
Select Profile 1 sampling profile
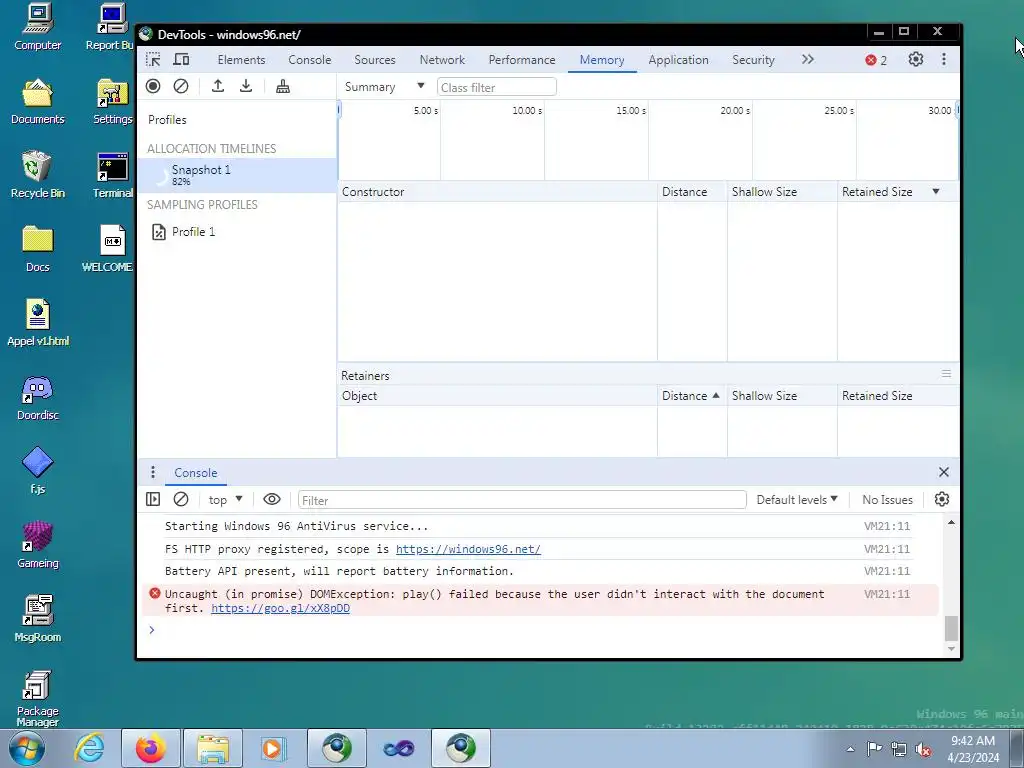(x=237, y=232)
